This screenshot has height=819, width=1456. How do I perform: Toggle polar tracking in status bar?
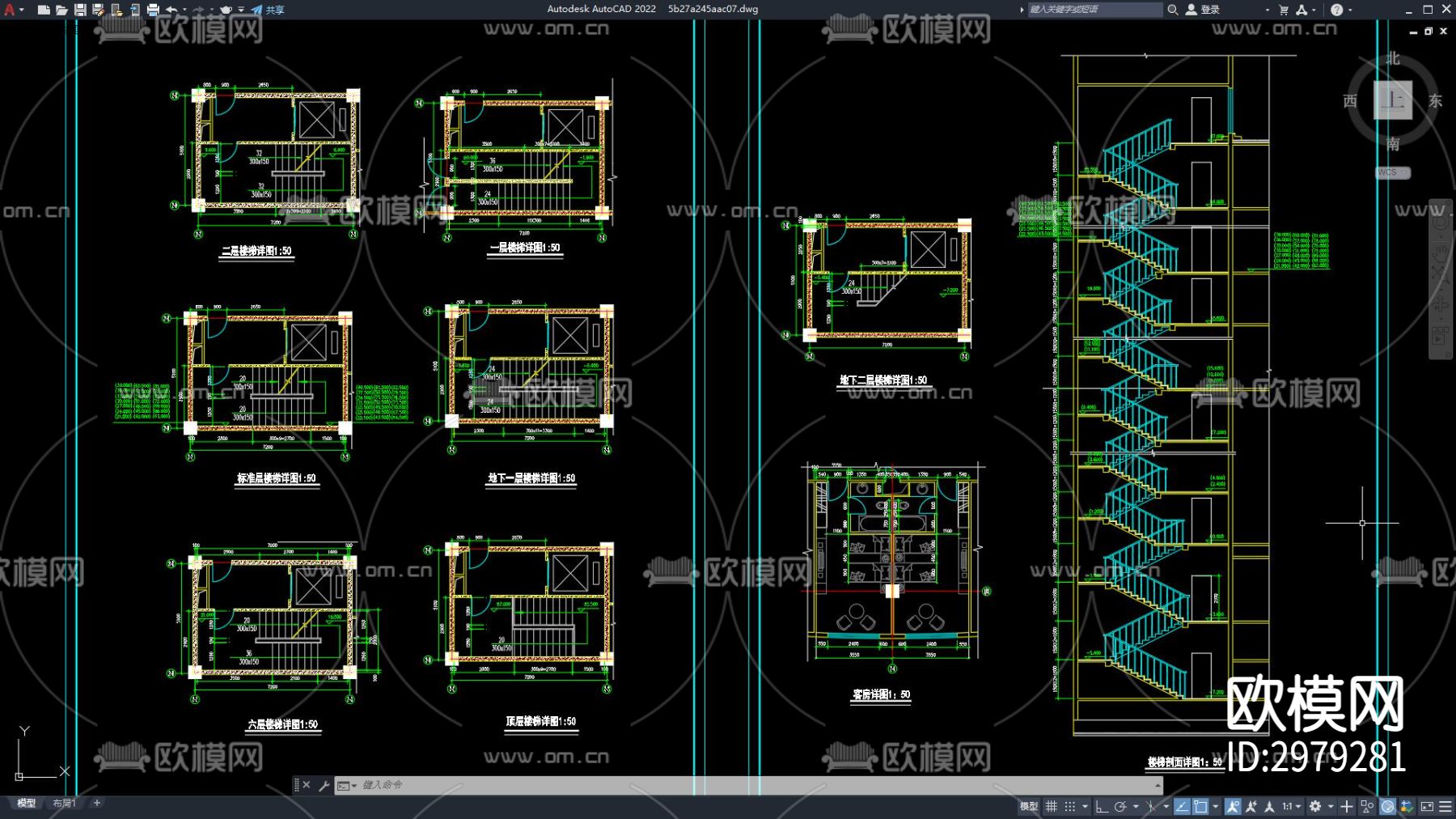[1120, 806]
